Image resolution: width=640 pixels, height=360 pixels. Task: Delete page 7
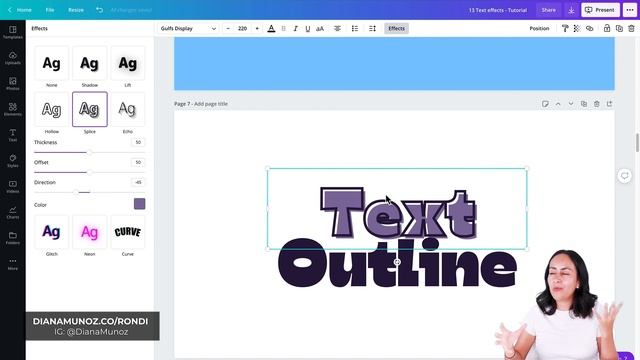[596, 104]
